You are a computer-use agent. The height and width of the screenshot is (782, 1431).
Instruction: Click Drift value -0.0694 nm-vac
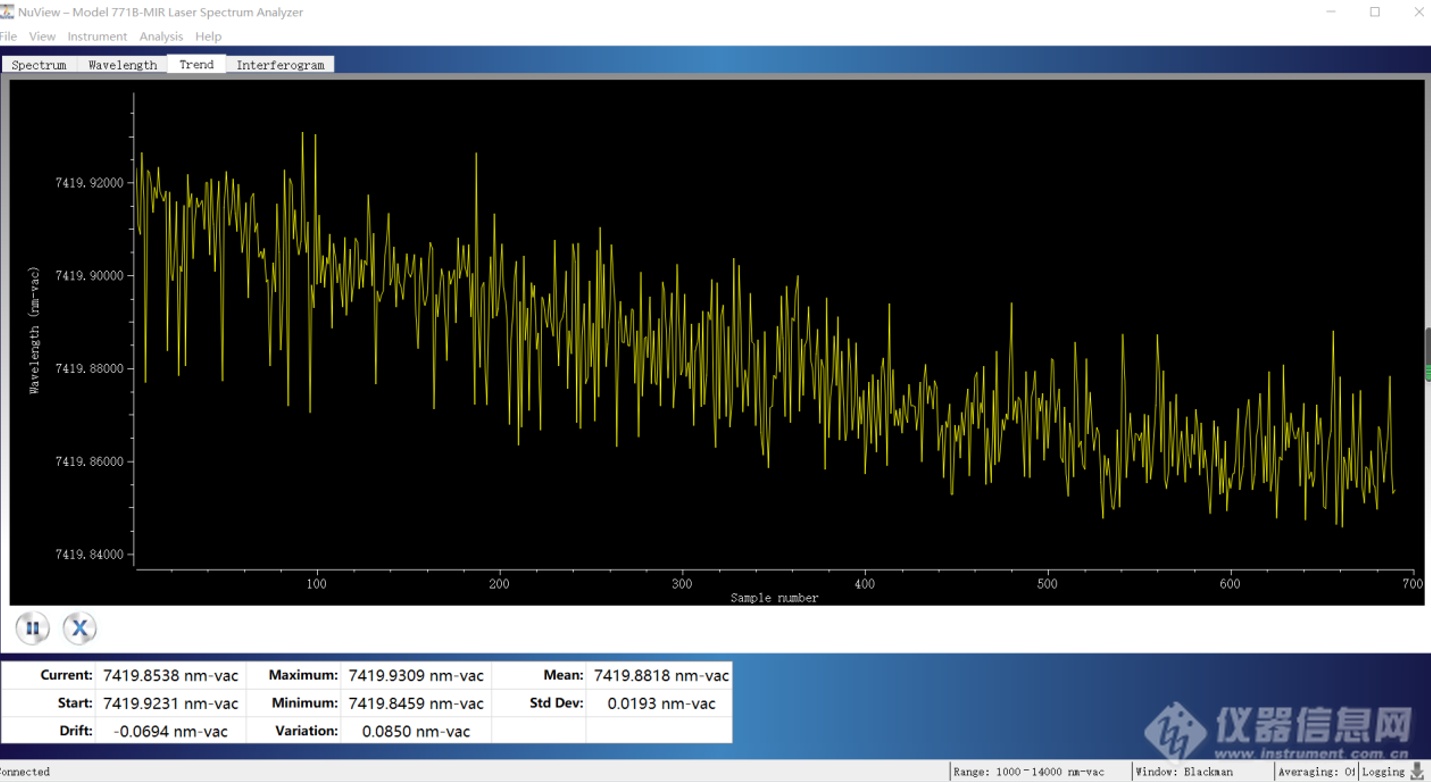pos(171,731)
